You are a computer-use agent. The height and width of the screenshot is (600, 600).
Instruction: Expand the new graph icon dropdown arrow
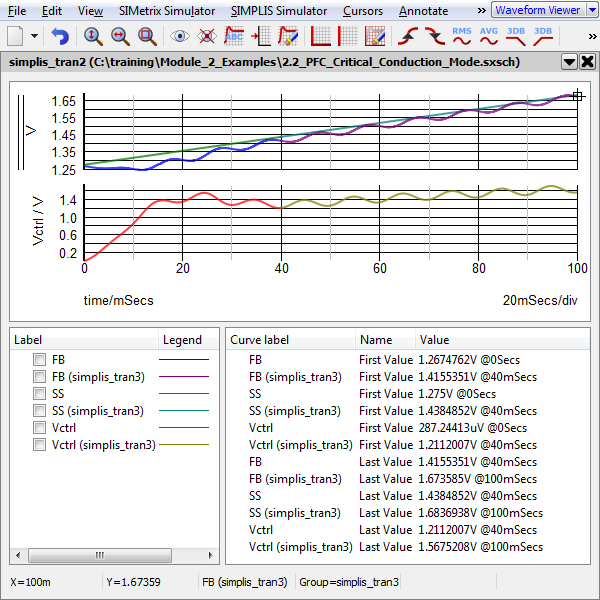point(35,36)
